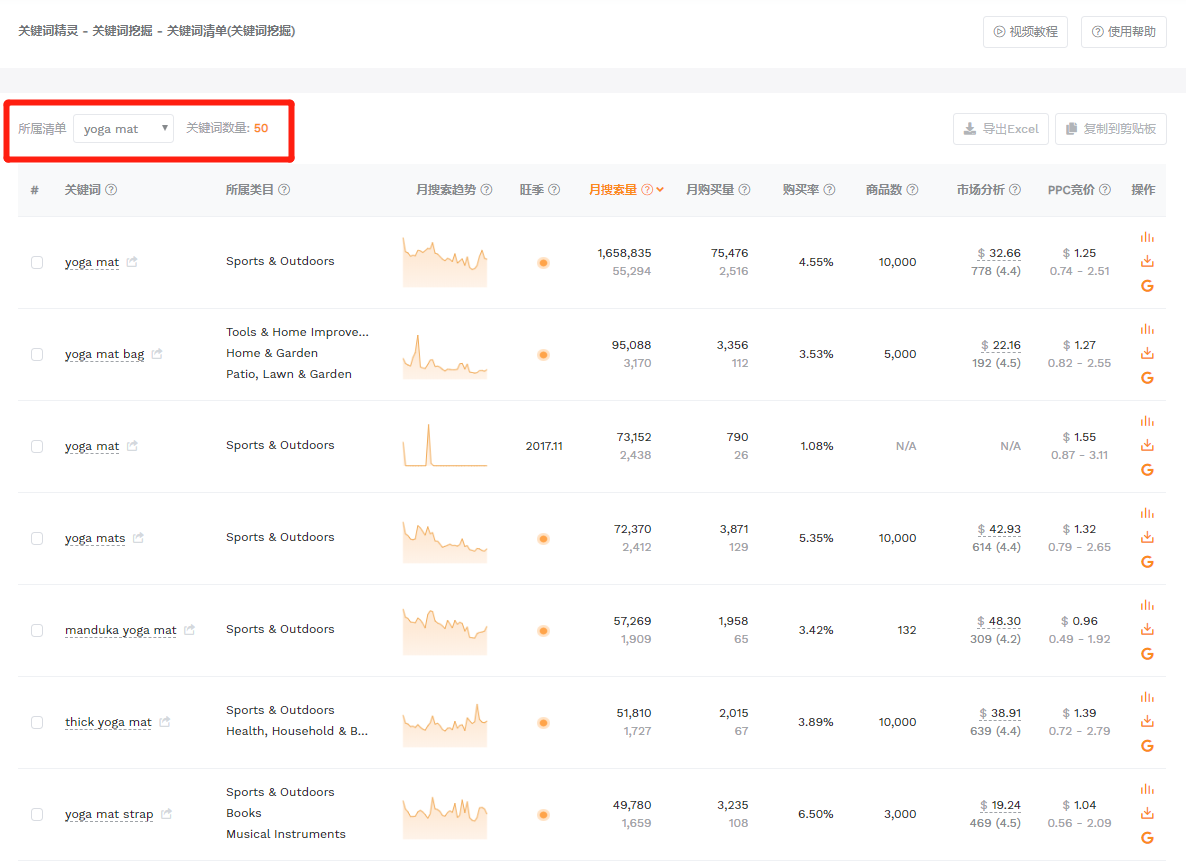Google icon for yoga mat strap row

coord(1147,838)
